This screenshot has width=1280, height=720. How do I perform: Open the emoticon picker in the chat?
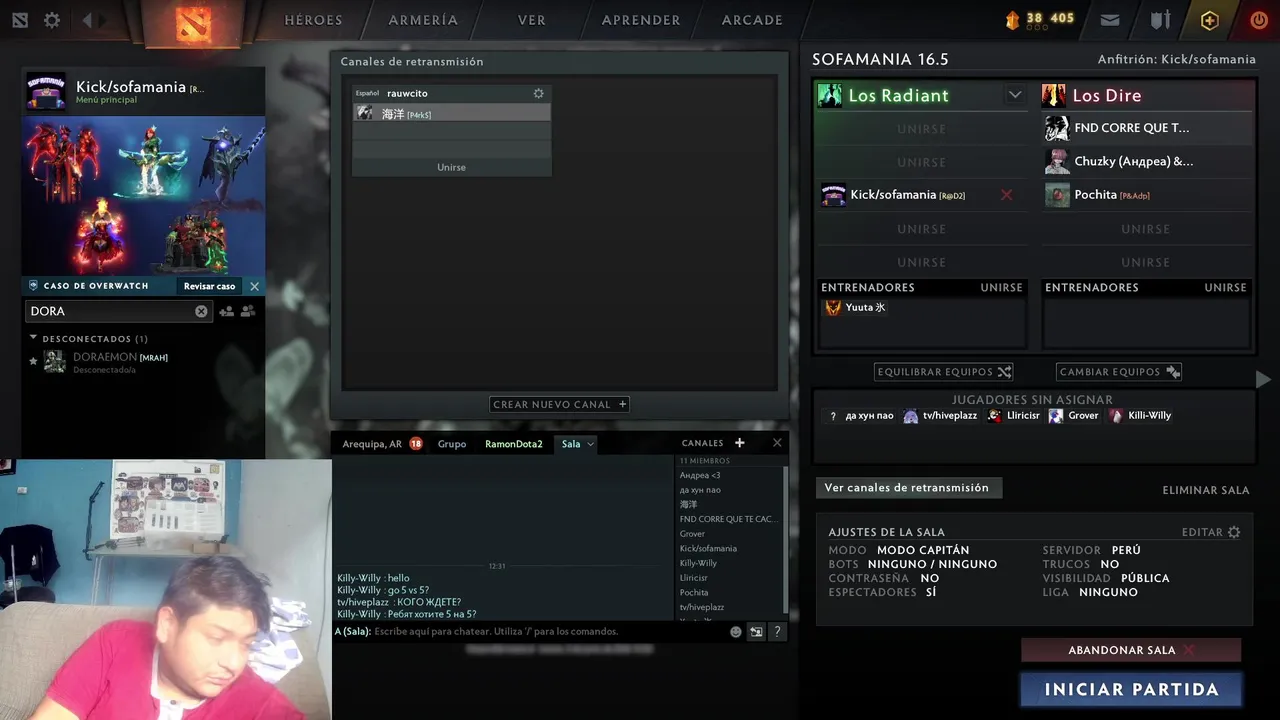(x=736, y=632)
